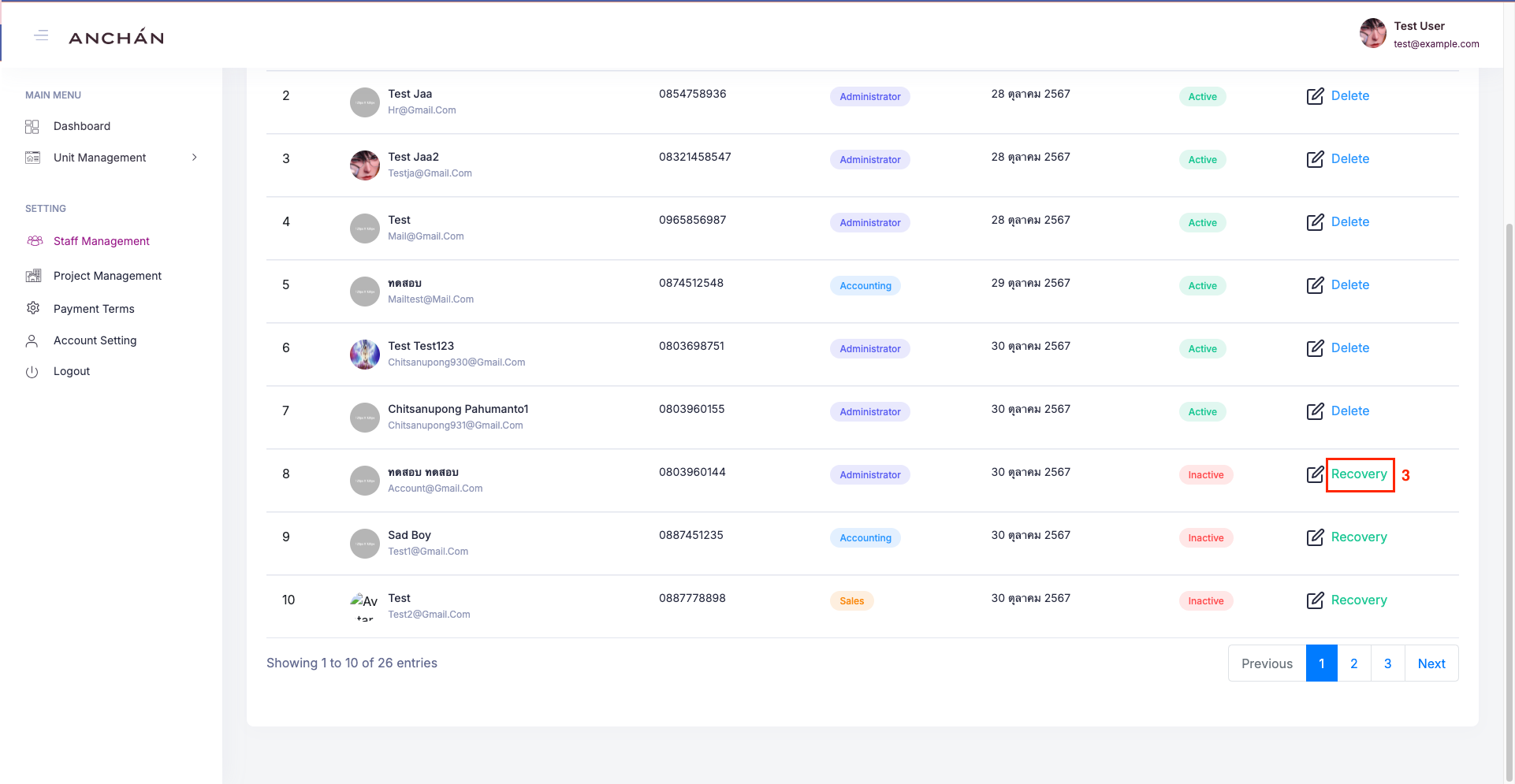This screenshot has width=1515, height=784.
Task: Edit Chitsanupong Pahumanto1 using pencil icon
Action: [1315, 411]
